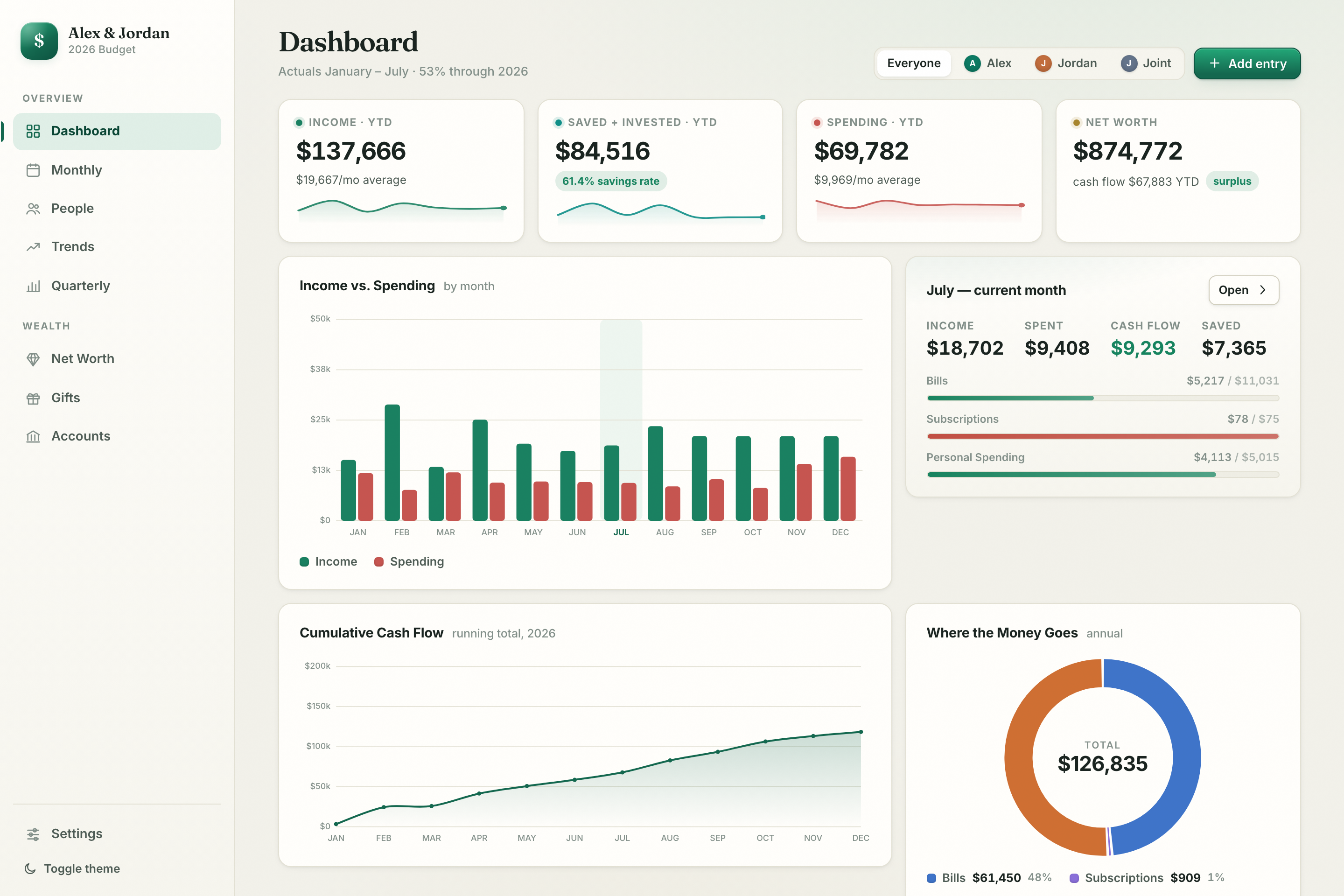Image resolution: width=1344 pixels, height=896 pixels.
Task: Open the Trends view
Action: tap(117, 247)
